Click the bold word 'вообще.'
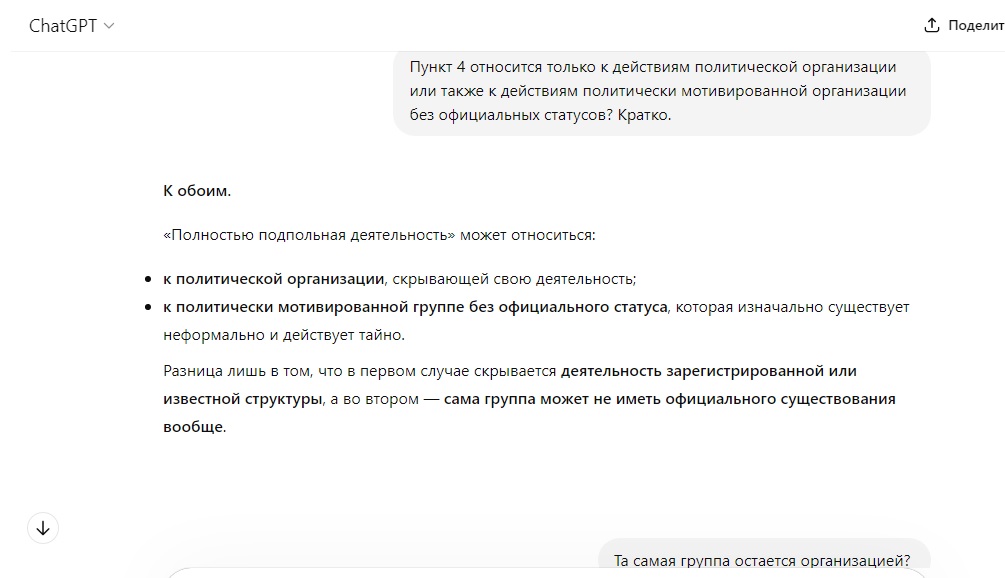 [x=195, y=427]
